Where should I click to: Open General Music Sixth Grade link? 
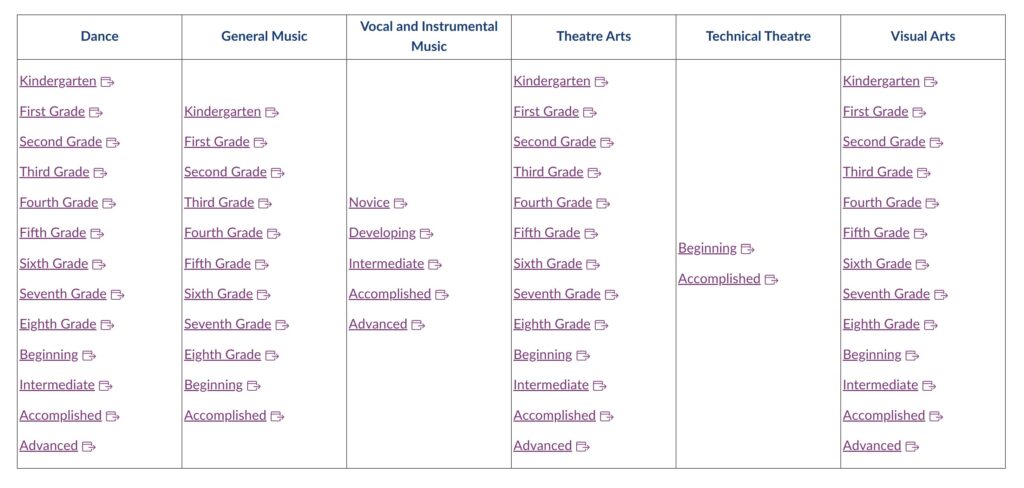click(218, 294)
